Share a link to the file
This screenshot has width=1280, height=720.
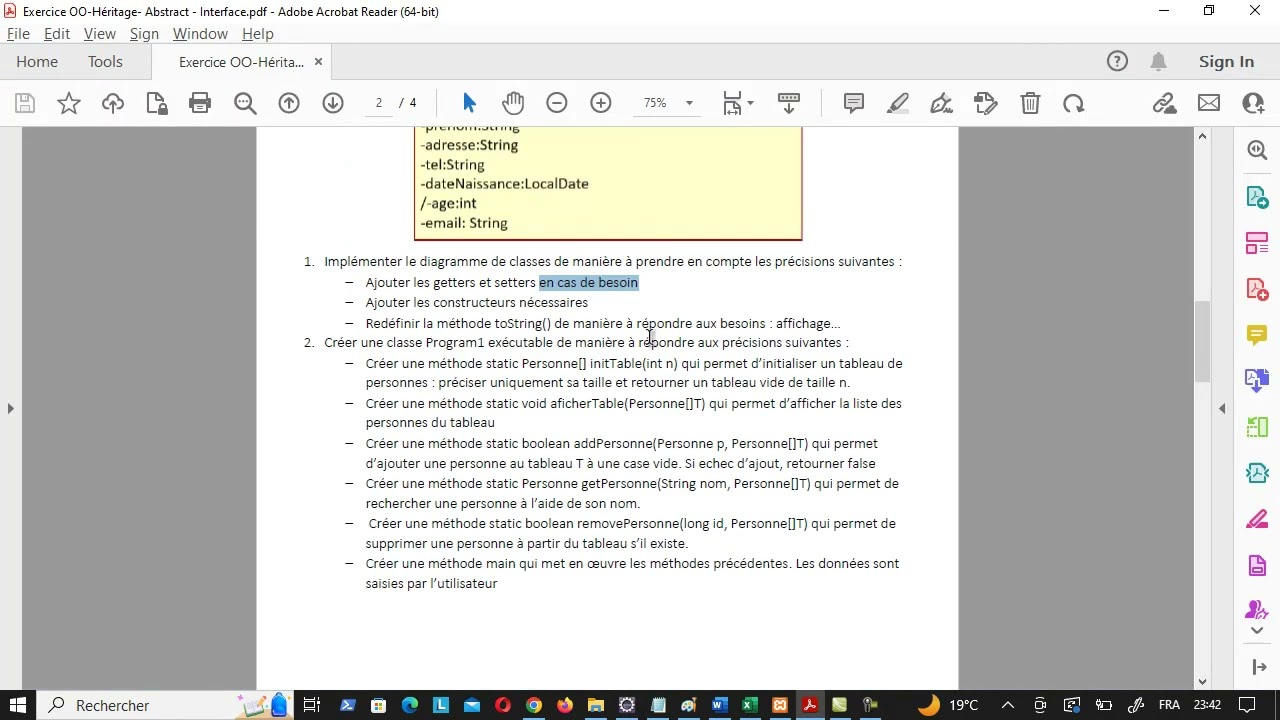click(x=1164, y=103)
